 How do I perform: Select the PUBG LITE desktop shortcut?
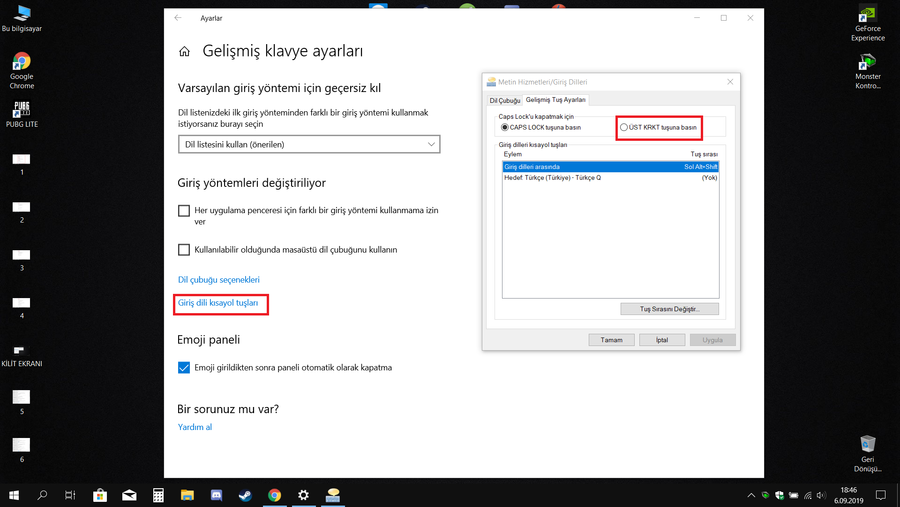click(22, 114)
